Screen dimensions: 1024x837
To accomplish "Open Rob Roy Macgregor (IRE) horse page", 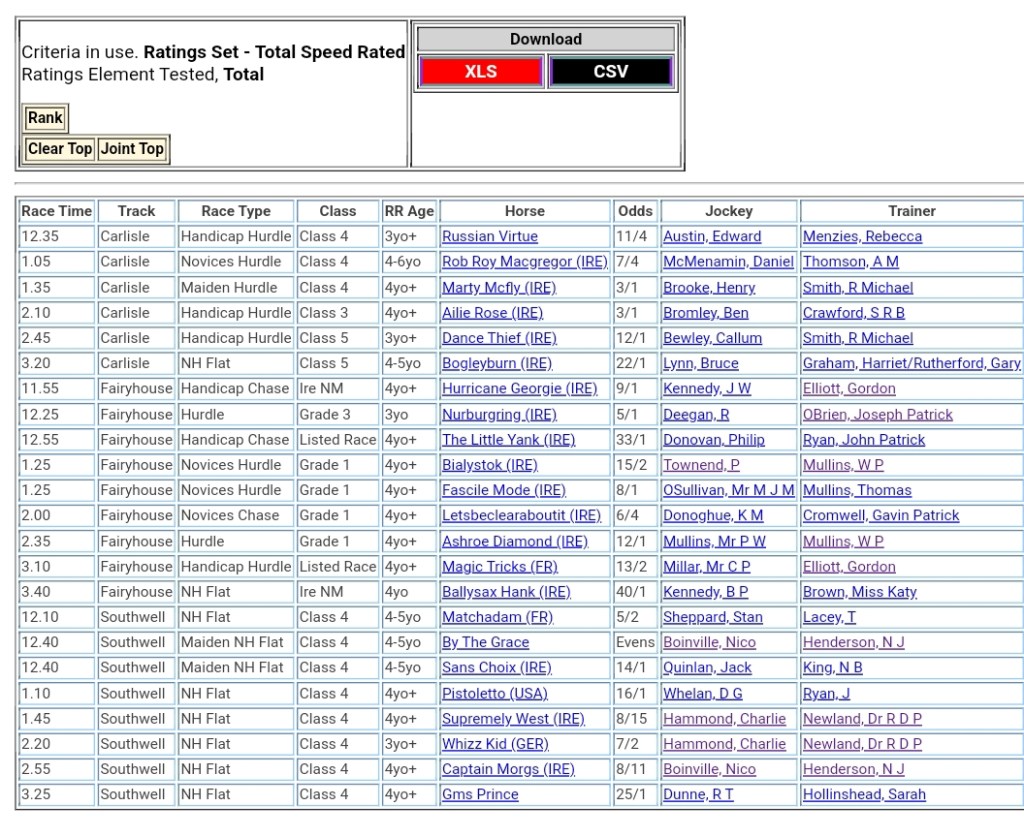I will pos(524,262).
